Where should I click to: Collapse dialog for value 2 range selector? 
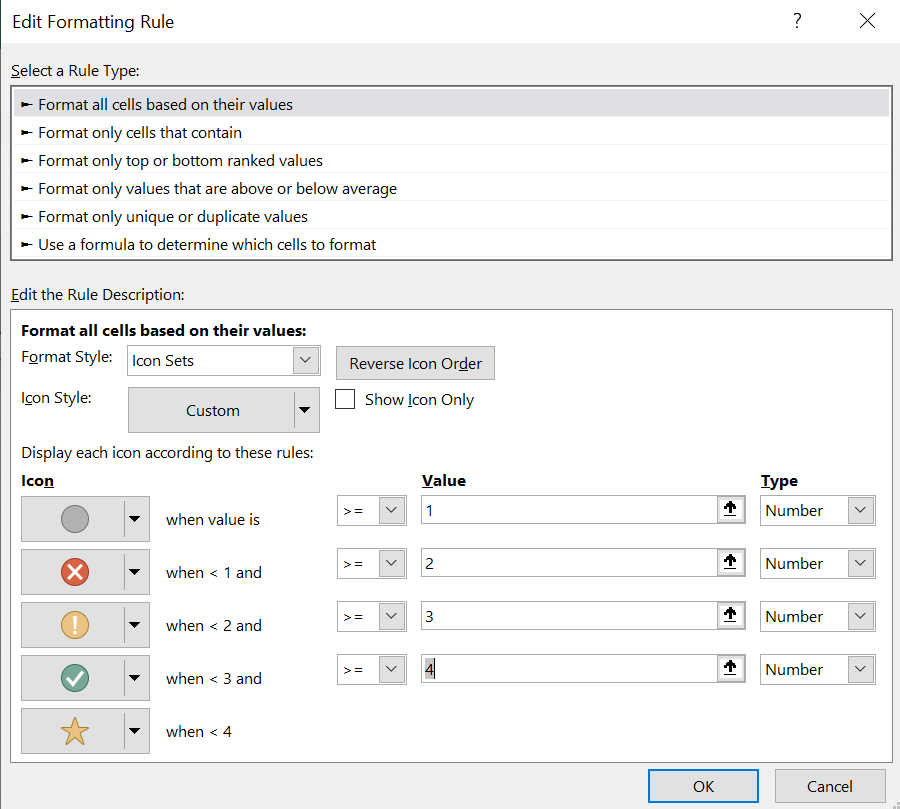(730, 563)
